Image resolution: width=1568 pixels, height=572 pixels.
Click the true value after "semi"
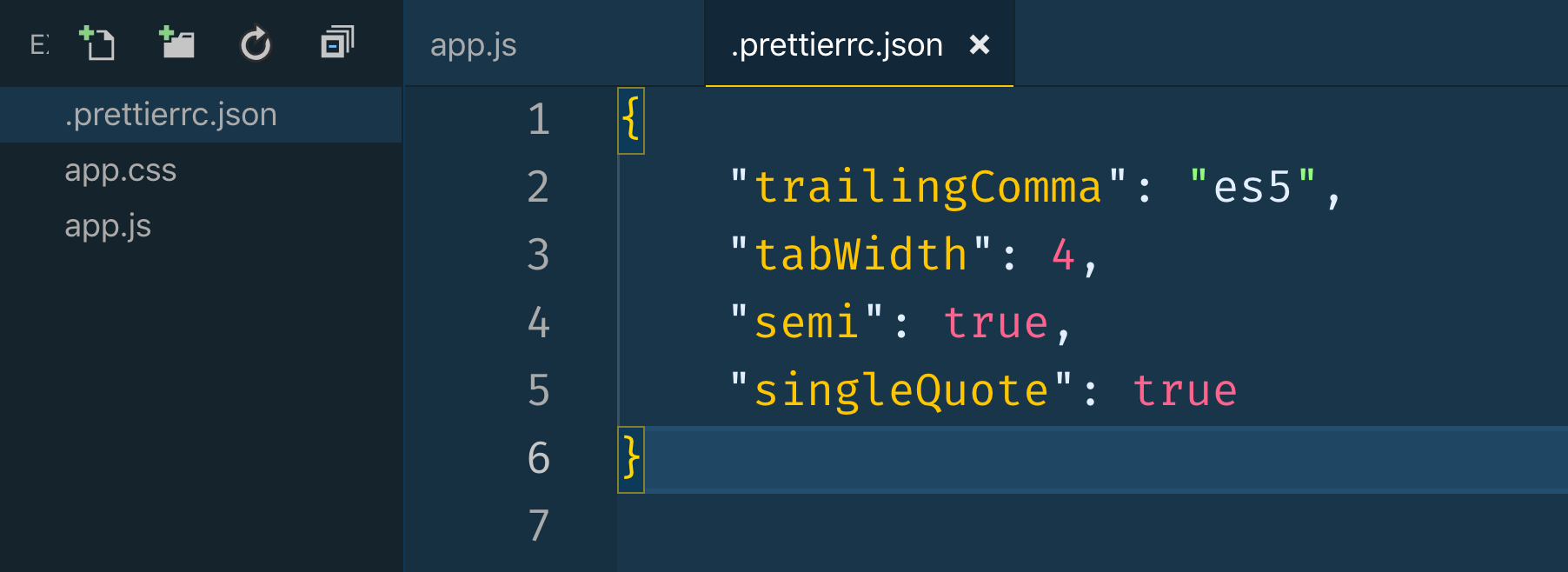coord(996,323)
